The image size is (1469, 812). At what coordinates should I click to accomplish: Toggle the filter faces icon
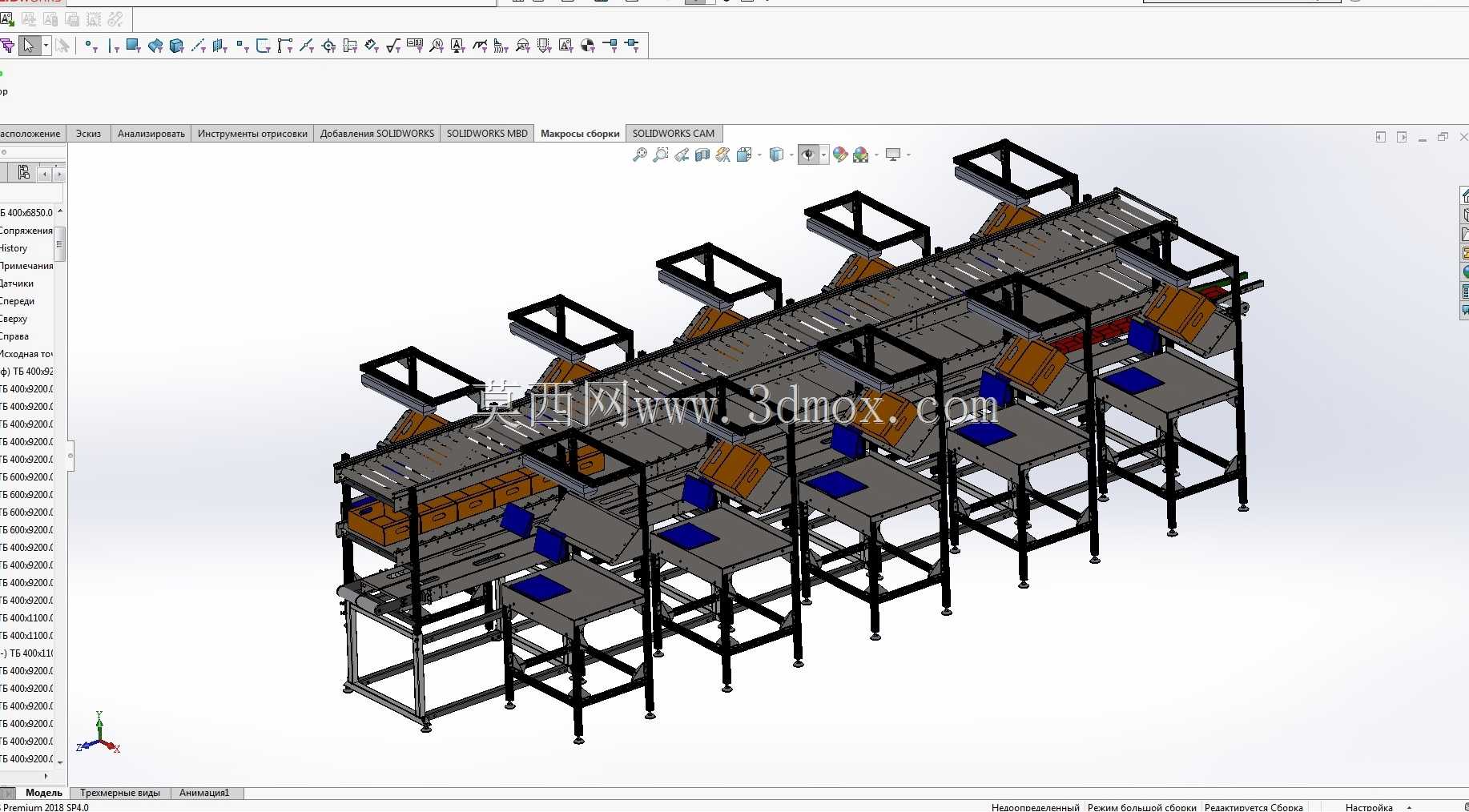pyautogui.click(x=134, y=46)
